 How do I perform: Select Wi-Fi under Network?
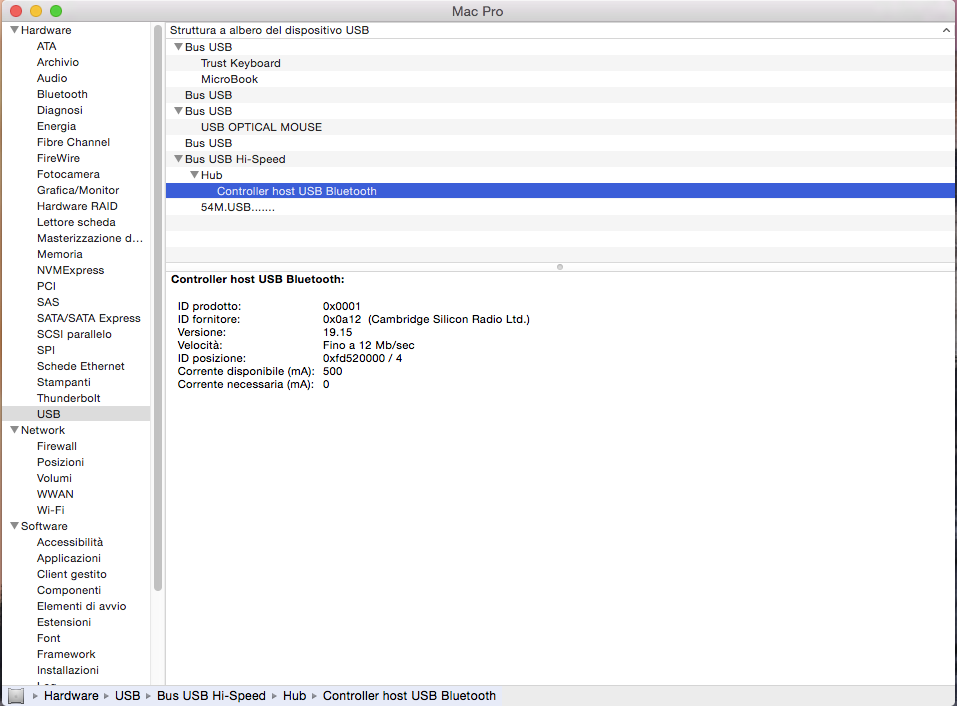pos(50,510)
